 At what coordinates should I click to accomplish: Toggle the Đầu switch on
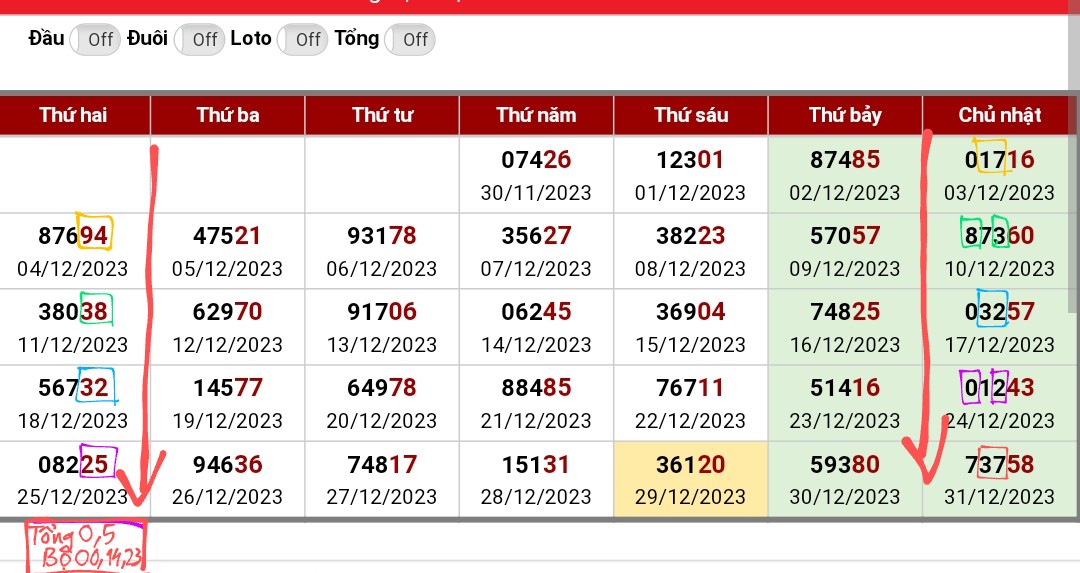[95, 40]
